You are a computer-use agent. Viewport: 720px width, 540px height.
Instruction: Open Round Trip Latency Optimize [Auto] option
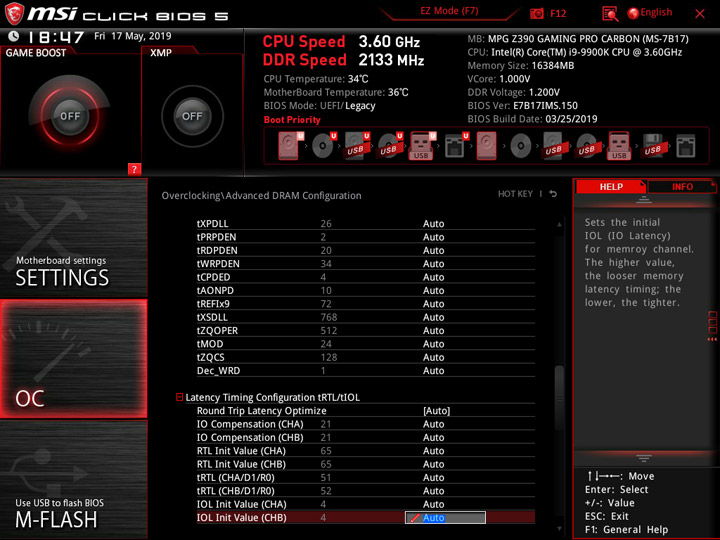[436, 411]
